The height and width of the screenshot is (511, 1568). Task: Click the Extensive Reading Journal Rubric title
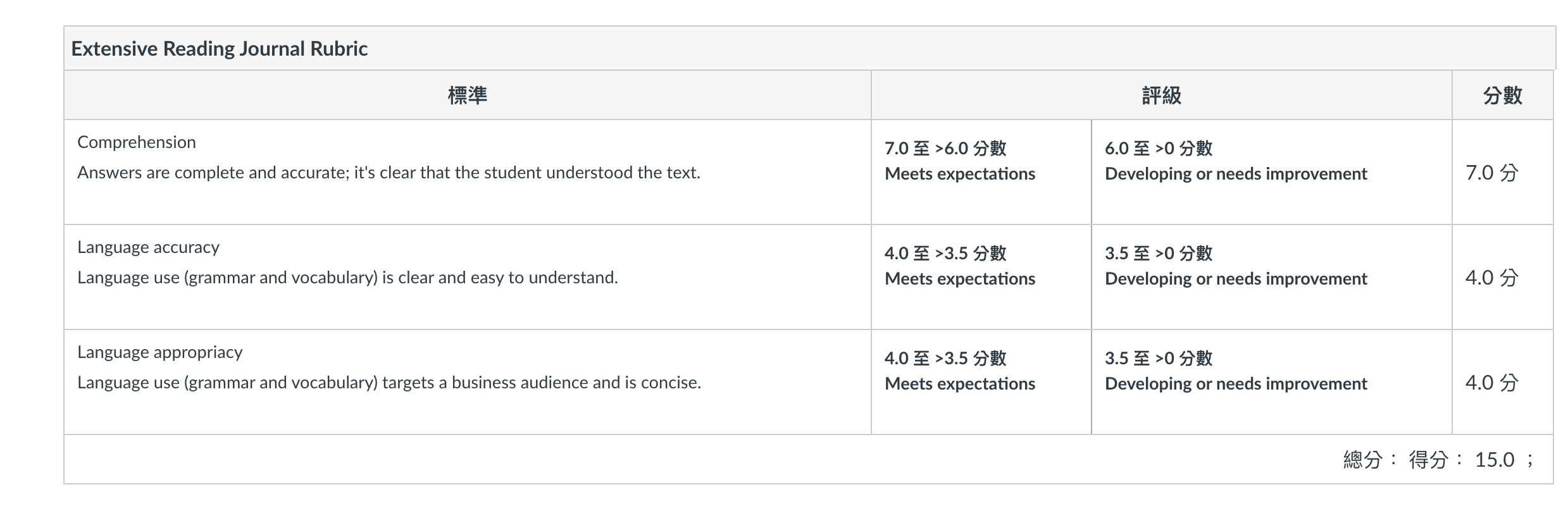[219, 49]
